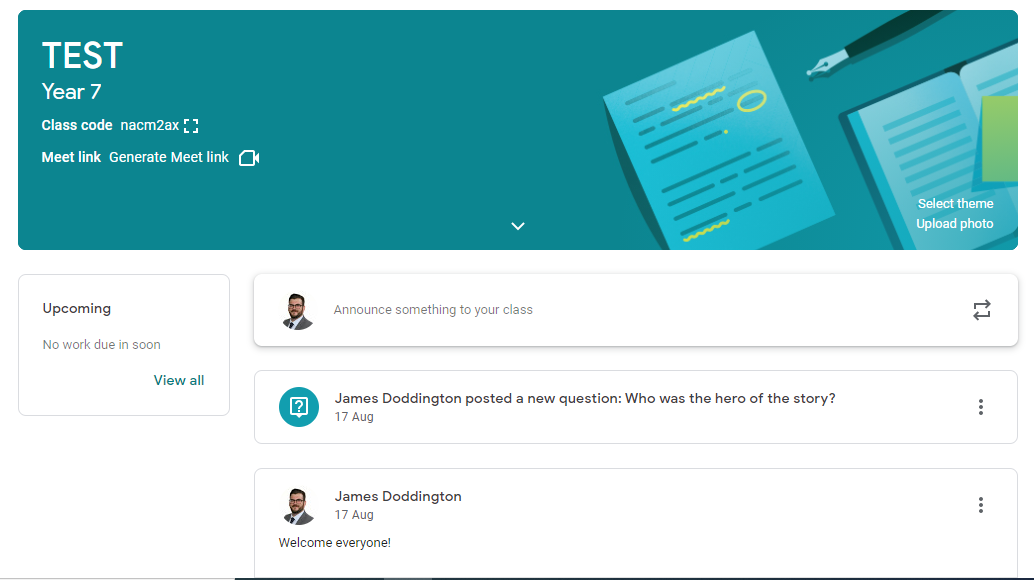
Task: Click the class code nacm2ax
Action: (x=150, y=126)
